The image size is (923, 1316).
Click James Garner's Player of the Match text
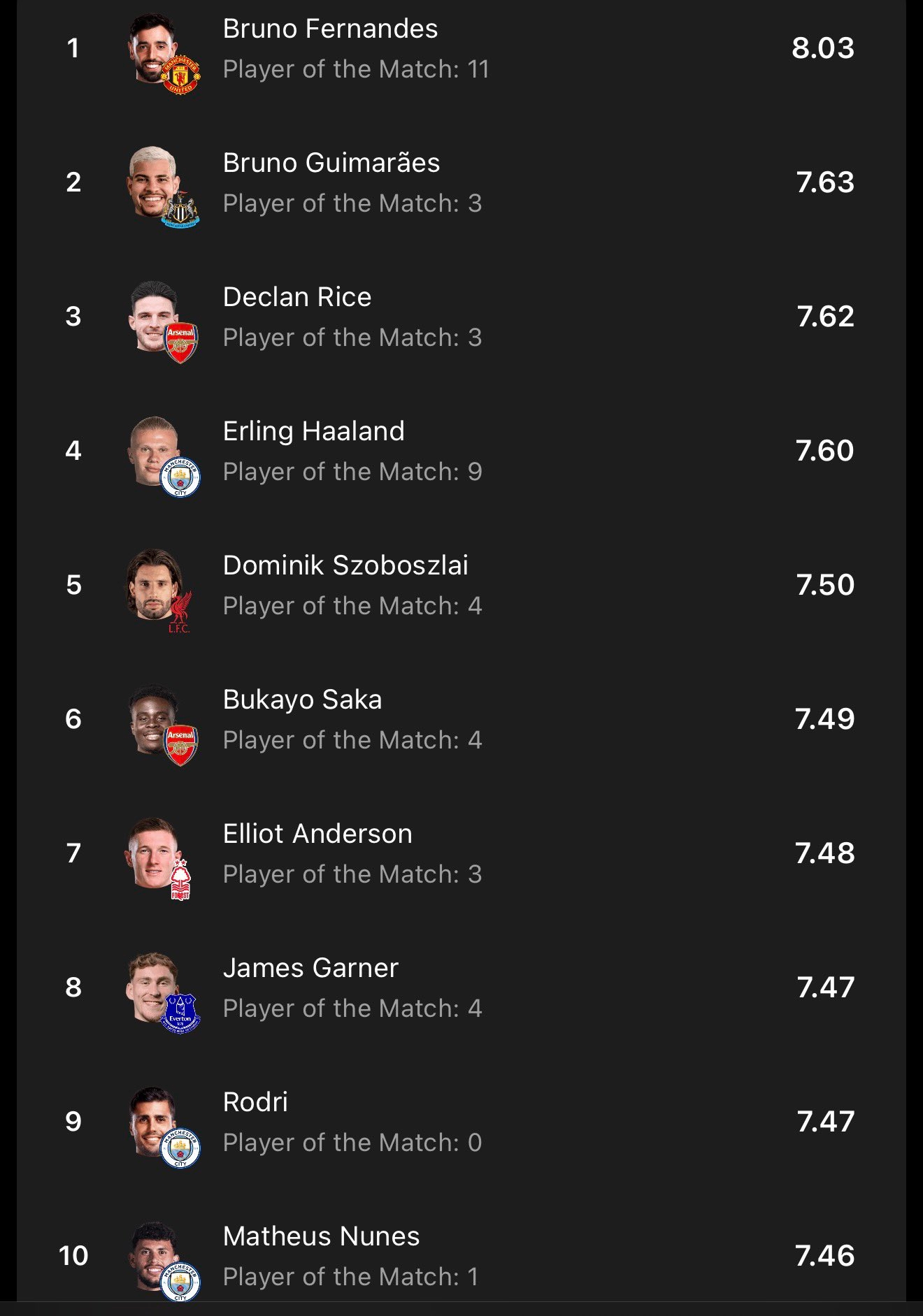coord(352,1008)
